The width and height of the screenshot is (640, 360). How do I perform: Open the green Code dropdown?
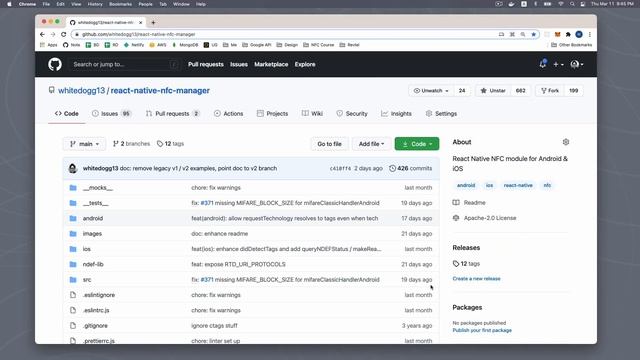[417, 144]
